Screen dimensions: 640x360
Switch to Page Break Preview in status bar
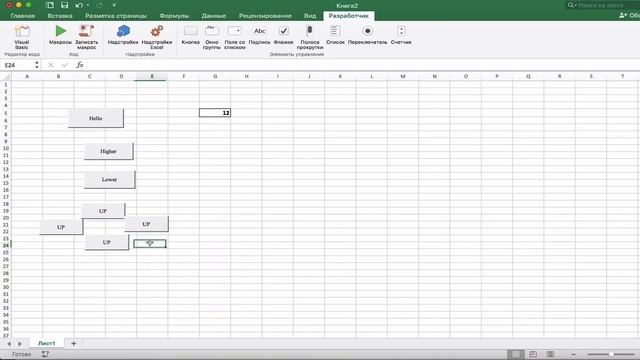coord(550,354)
